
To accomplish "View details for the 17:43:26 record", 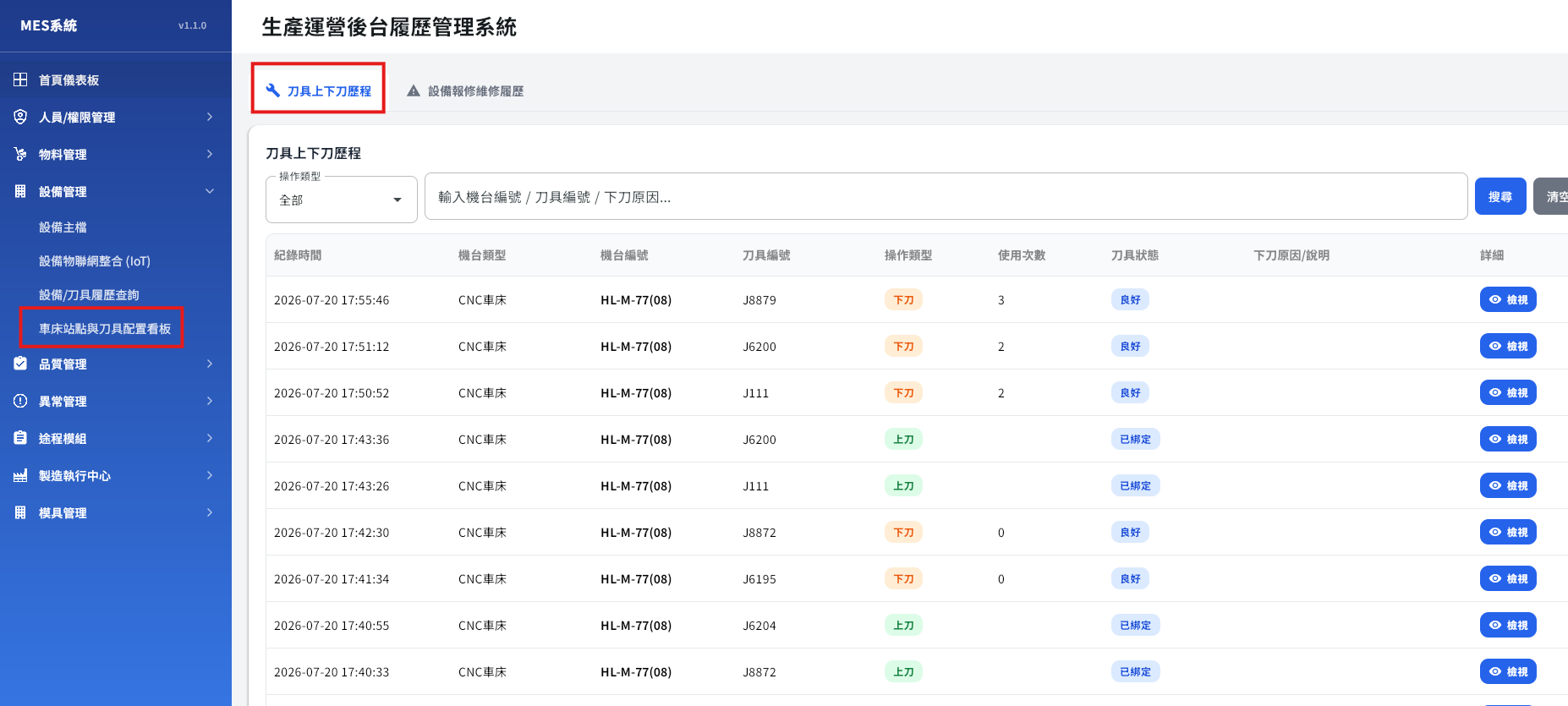I will coord(1508,485).
